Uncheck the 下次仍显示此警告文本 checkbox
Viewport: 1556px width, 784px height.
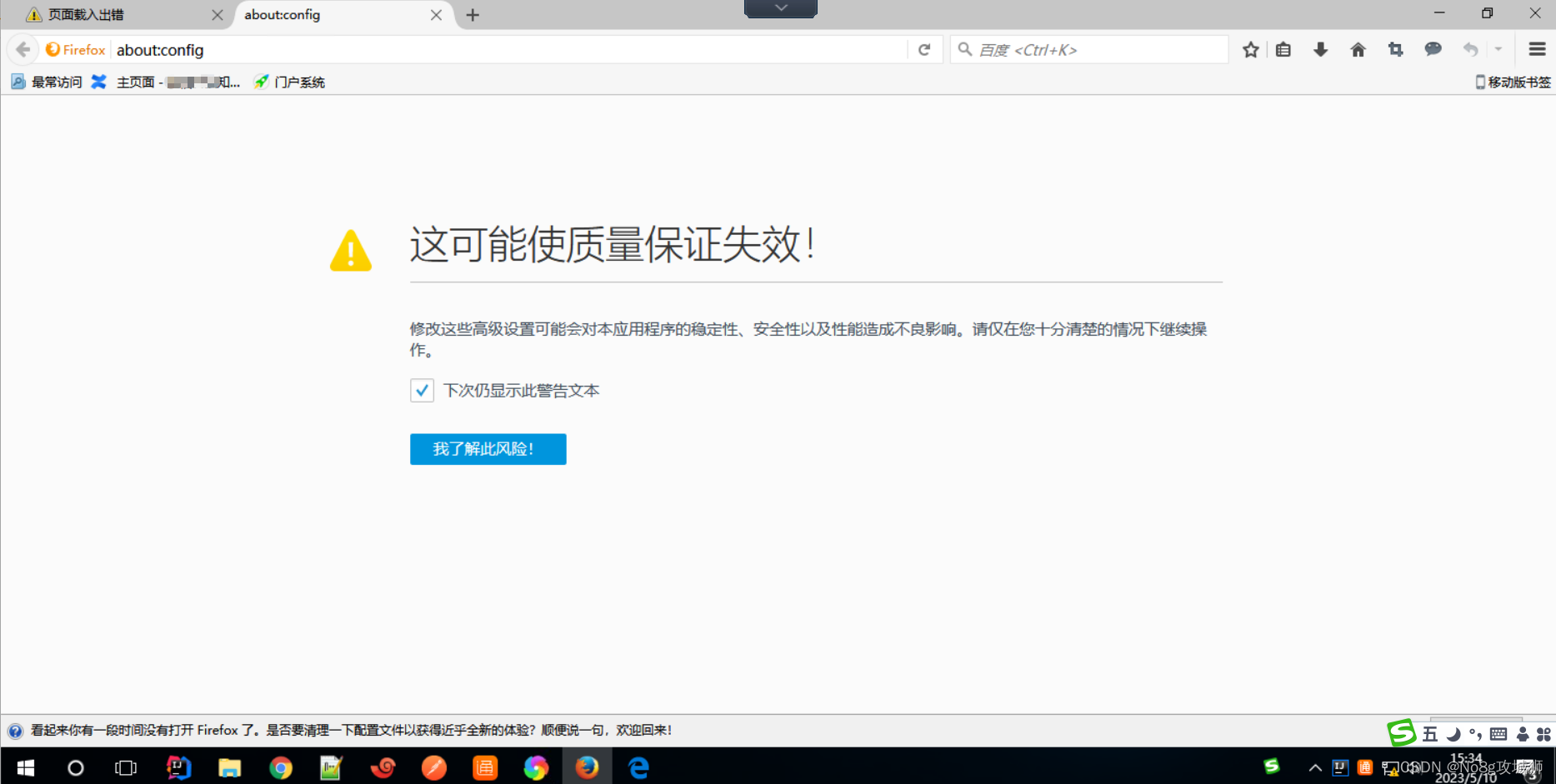coord(422,391)
